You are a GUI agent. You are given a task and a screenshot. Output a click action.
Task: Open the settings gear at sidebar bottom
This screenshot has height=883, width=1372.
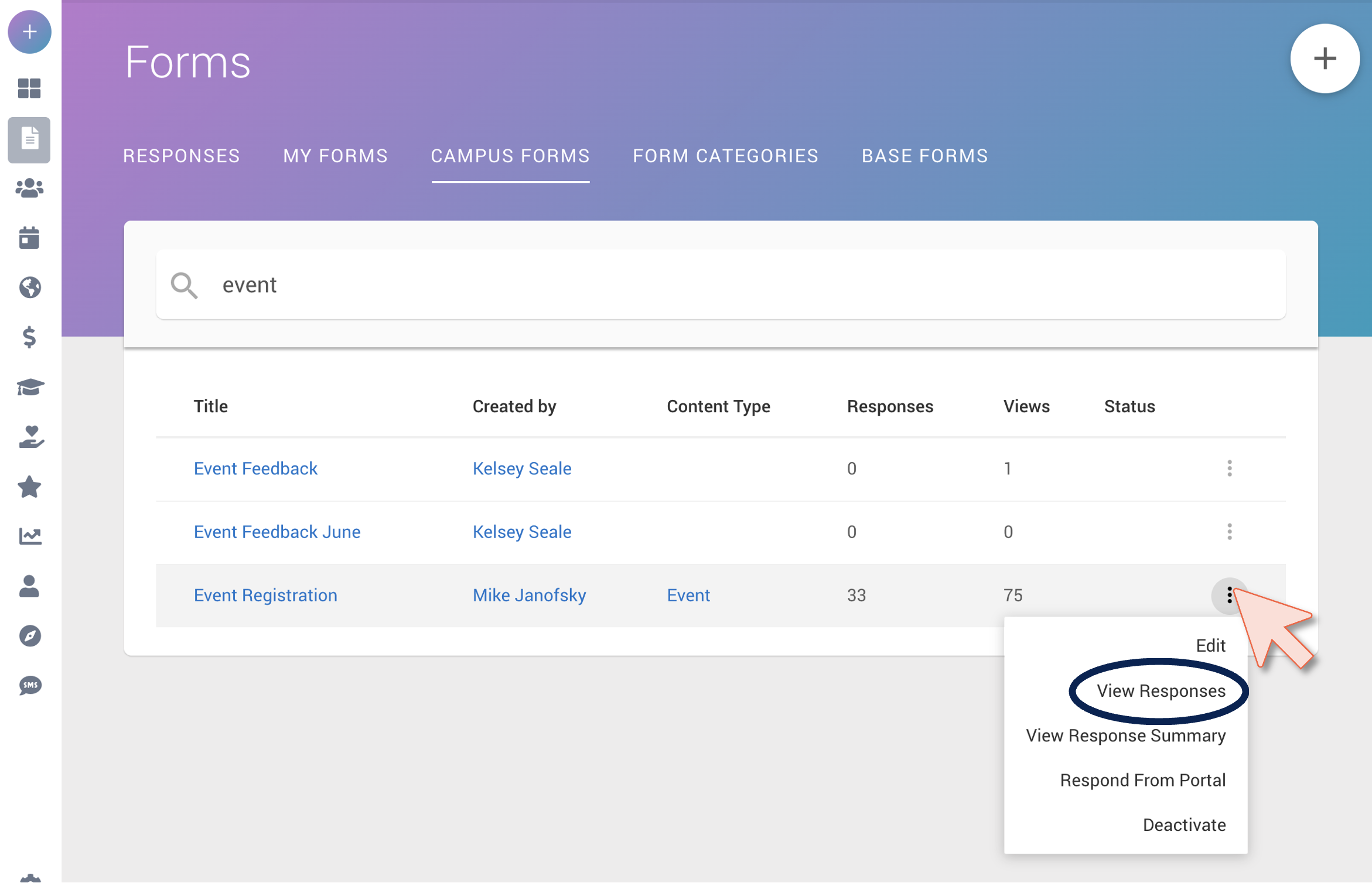[x=29, y=878]
